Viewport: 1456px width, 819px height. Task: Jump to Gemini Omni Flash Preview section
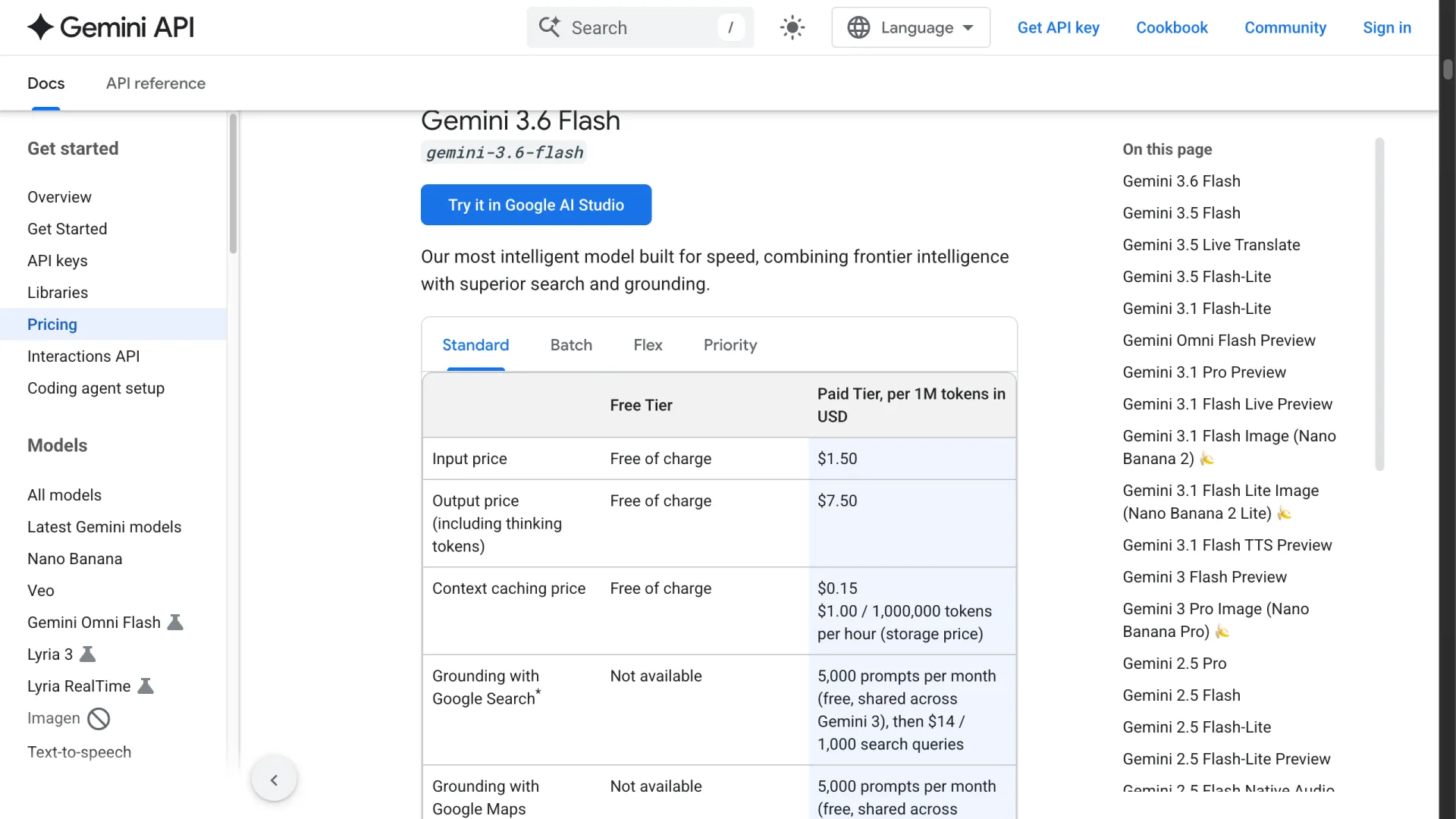tap(1219, 340)
